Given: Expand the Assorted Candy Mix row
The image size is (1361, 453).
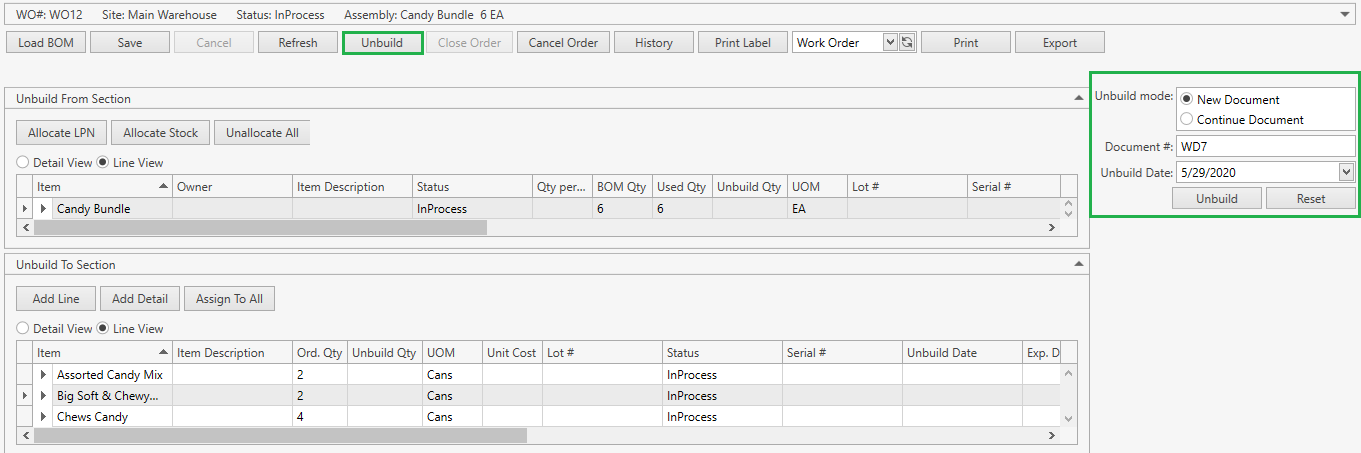Looking at the screenshot, I should (43, 375).
